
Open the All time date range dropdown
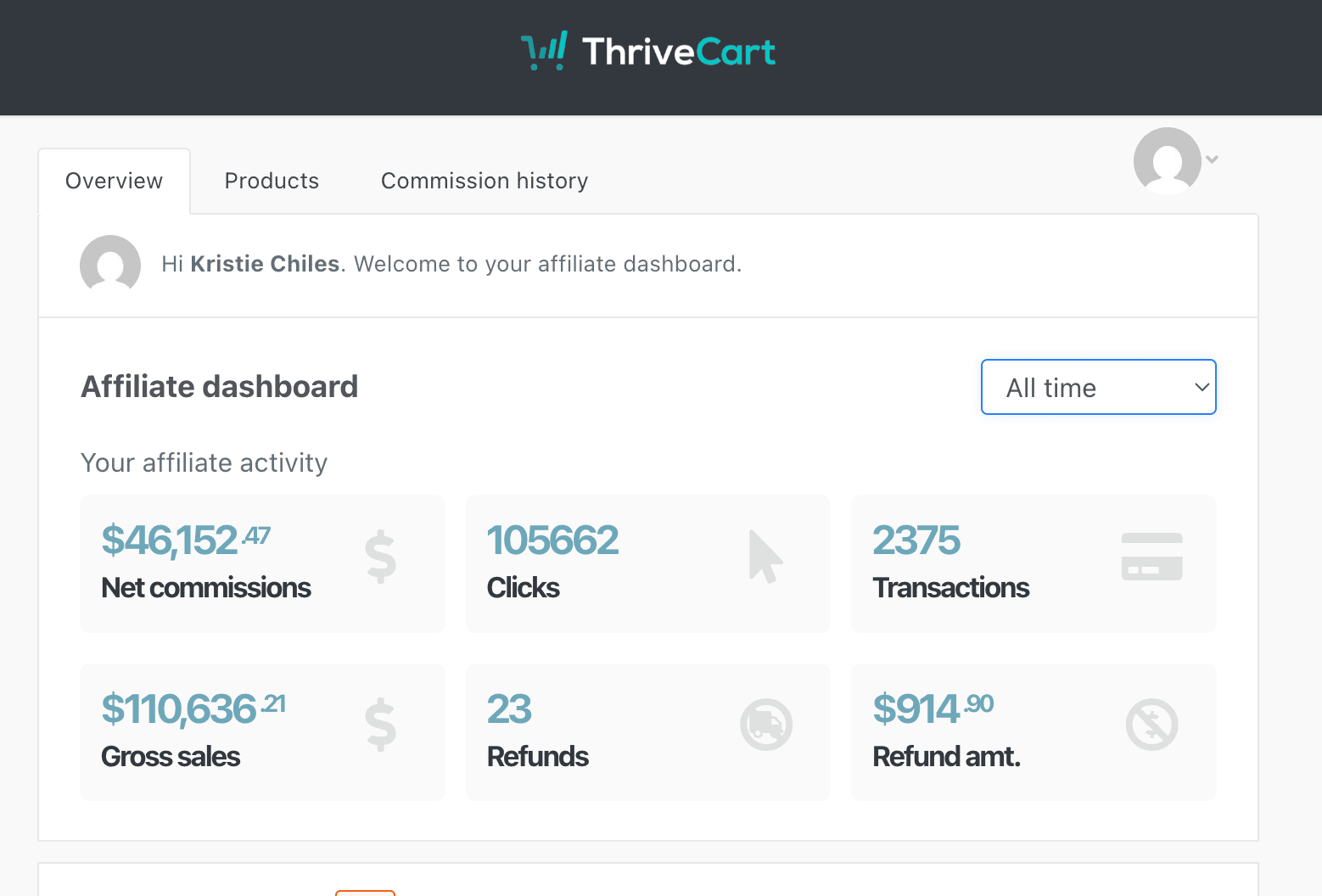pos(1098,388)
